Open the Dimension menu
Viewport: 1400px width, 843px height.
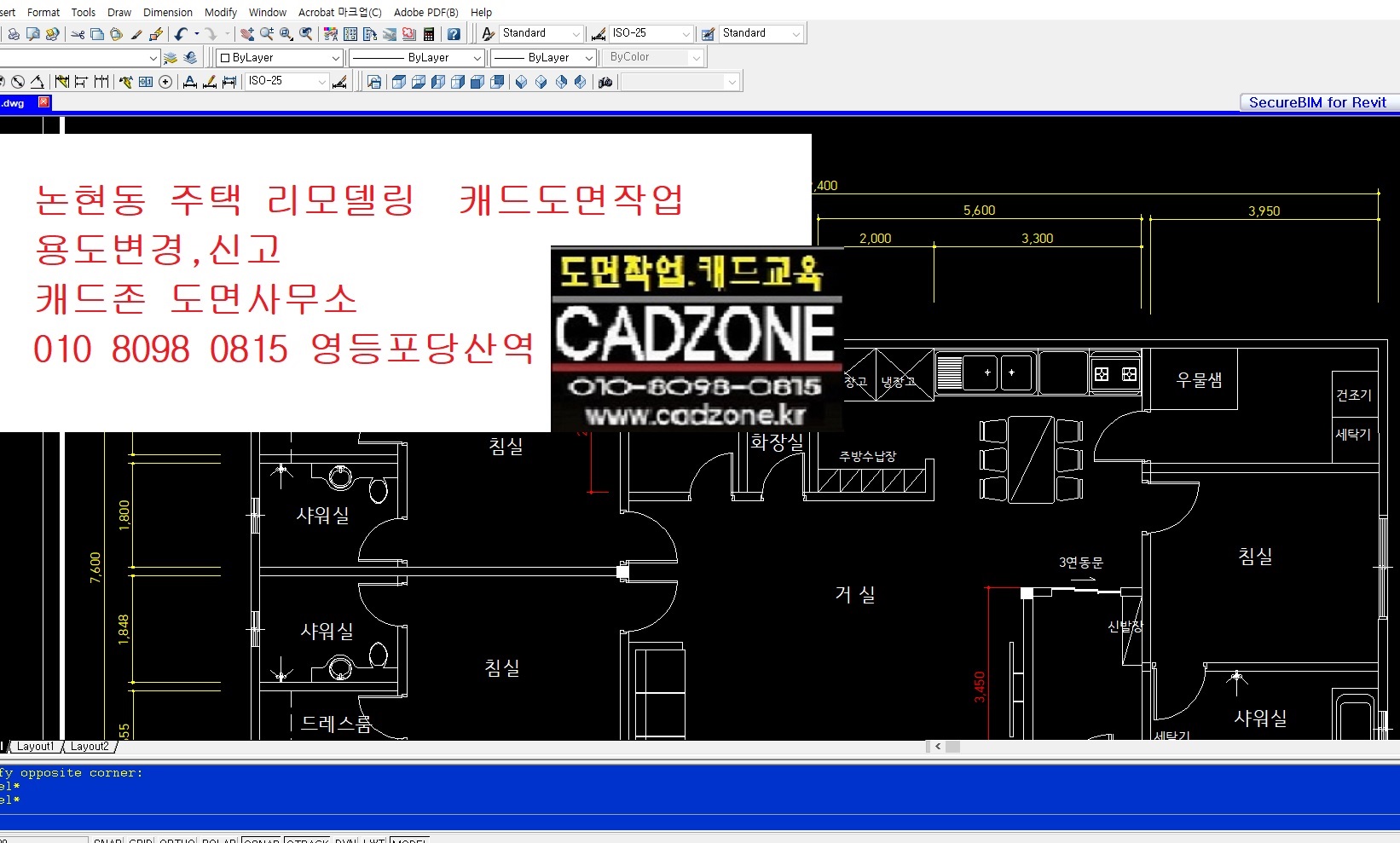tap(168, 12)
